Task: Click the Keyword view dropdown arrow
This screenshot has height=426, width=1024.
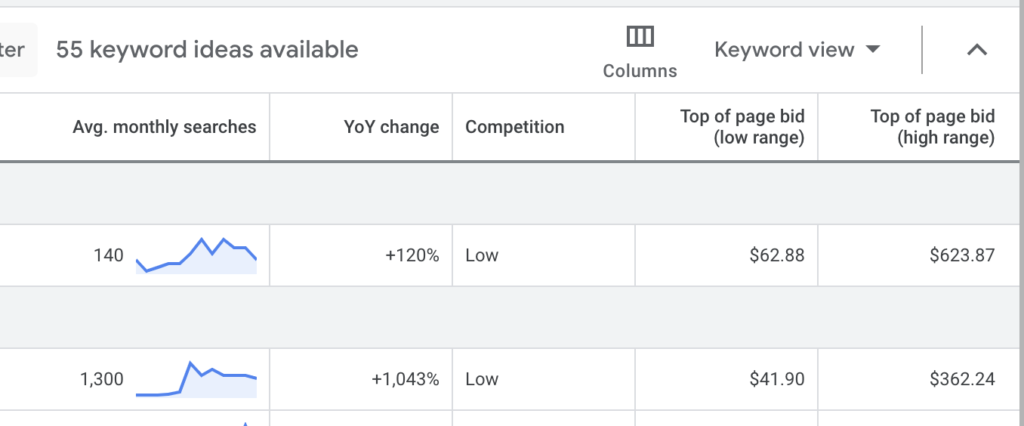Action: 873,50
